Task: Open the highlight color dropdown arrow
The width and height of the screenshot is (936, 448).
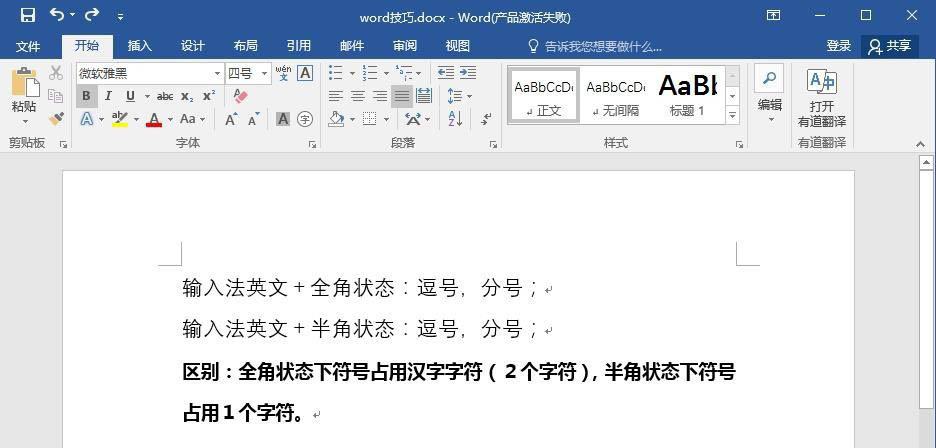Action: [x=136, y=119]
